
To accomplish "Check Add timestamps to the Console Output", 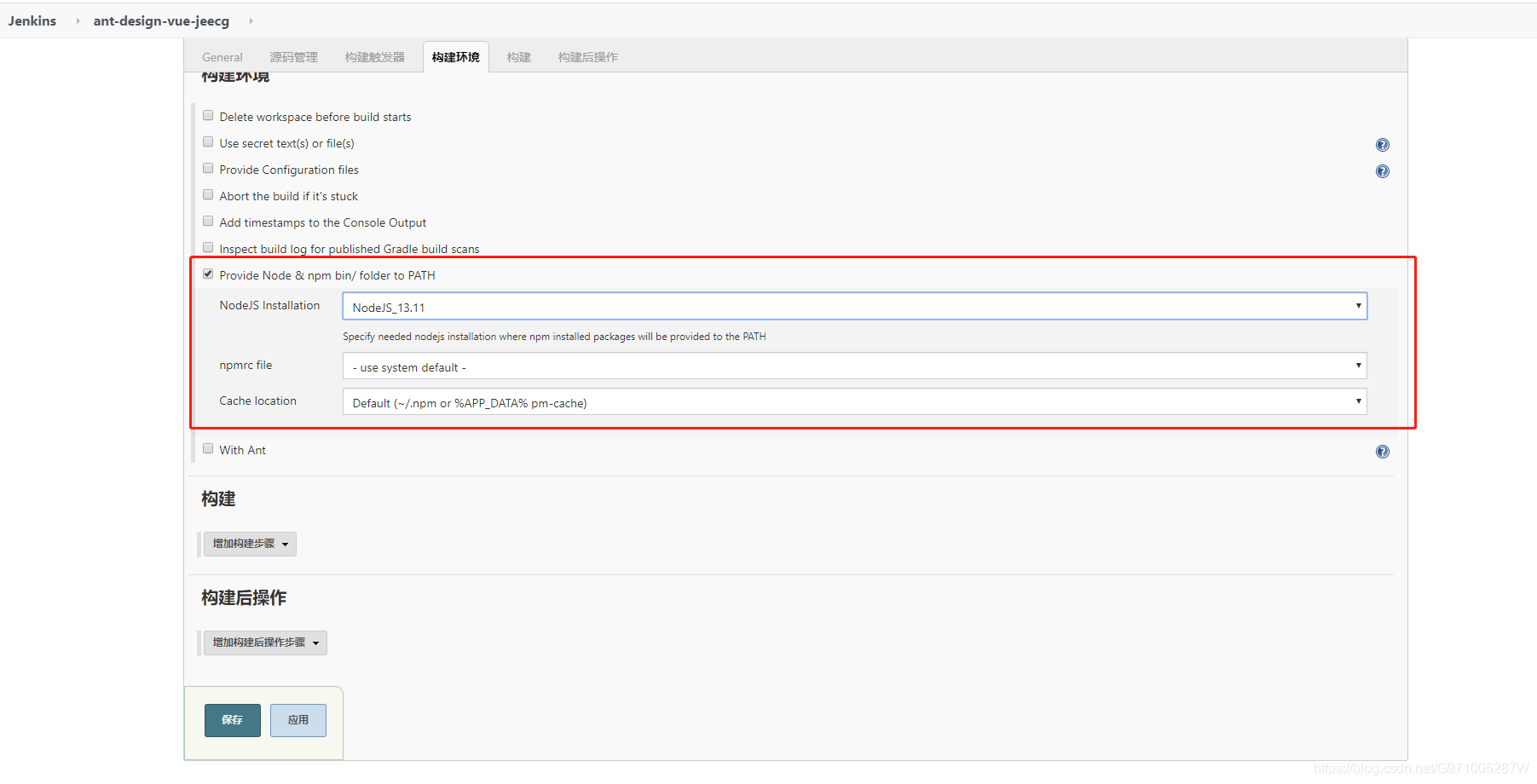I will 208,221.
